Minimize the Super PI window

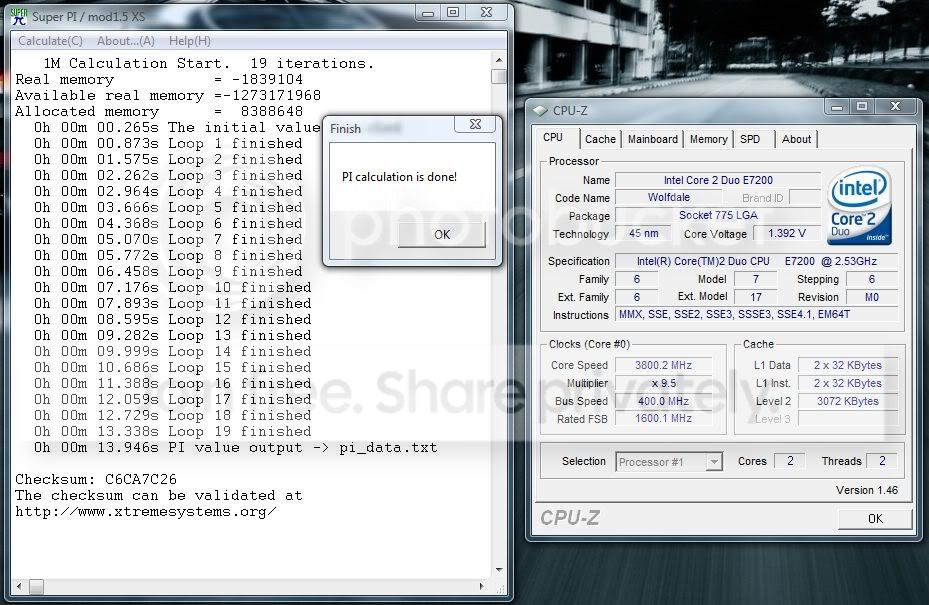428,12
